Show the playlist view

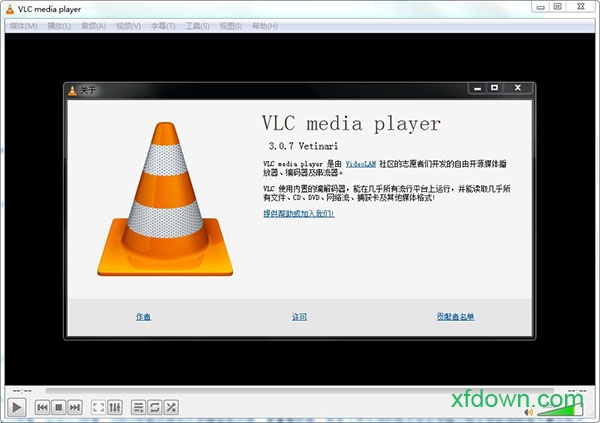[x=138, y=407]
